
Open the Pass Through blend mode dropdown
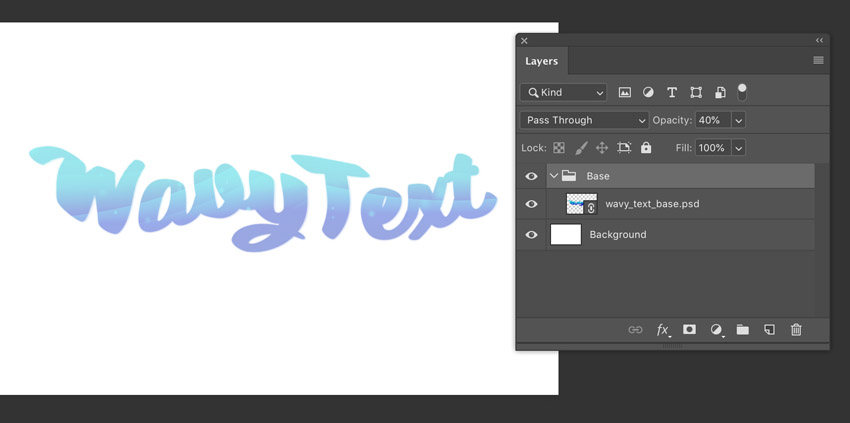[x=584, y=120]
